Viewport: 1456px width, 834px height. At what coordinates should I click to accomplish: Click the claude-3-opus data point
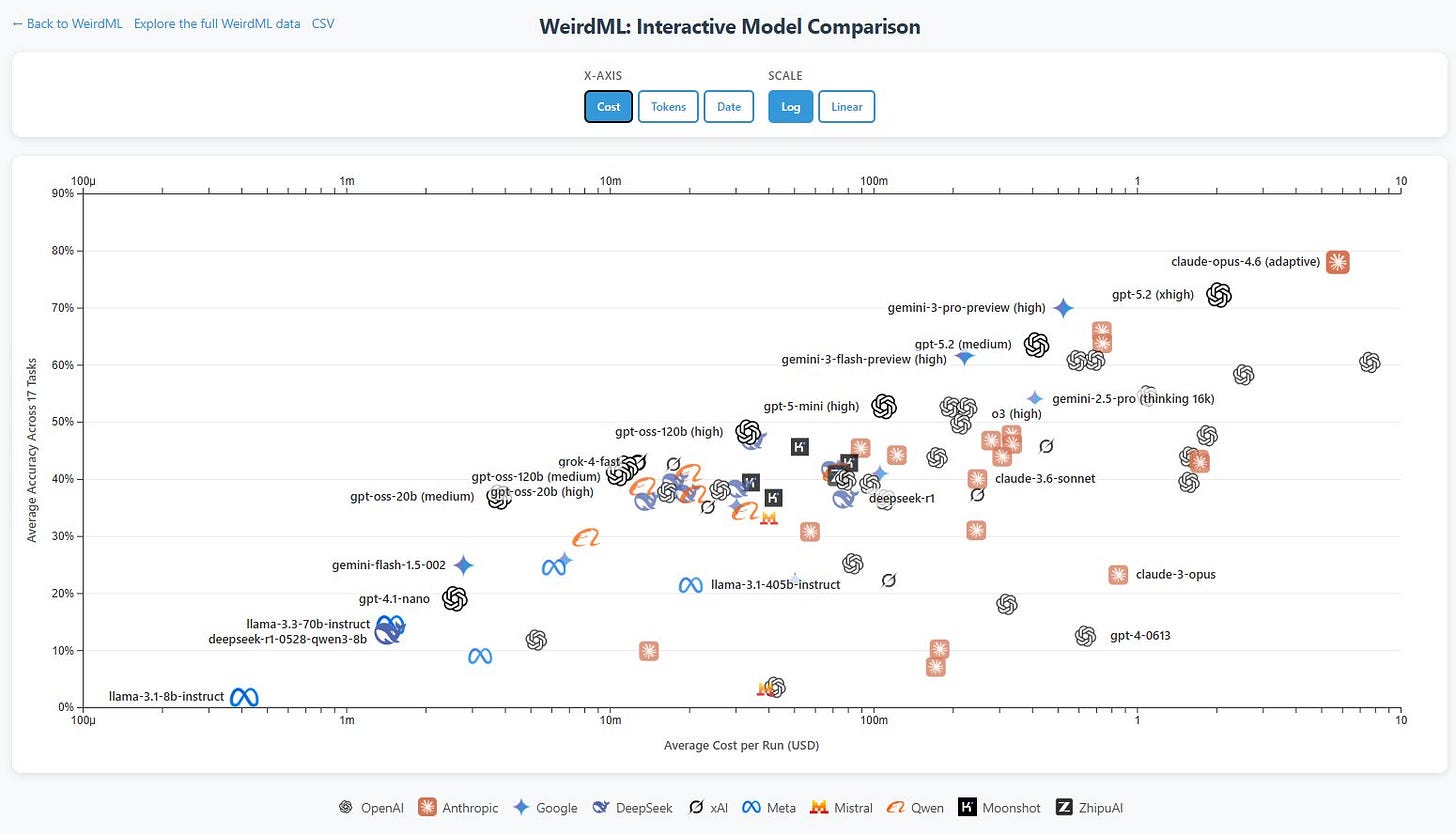pos(1118,575)
